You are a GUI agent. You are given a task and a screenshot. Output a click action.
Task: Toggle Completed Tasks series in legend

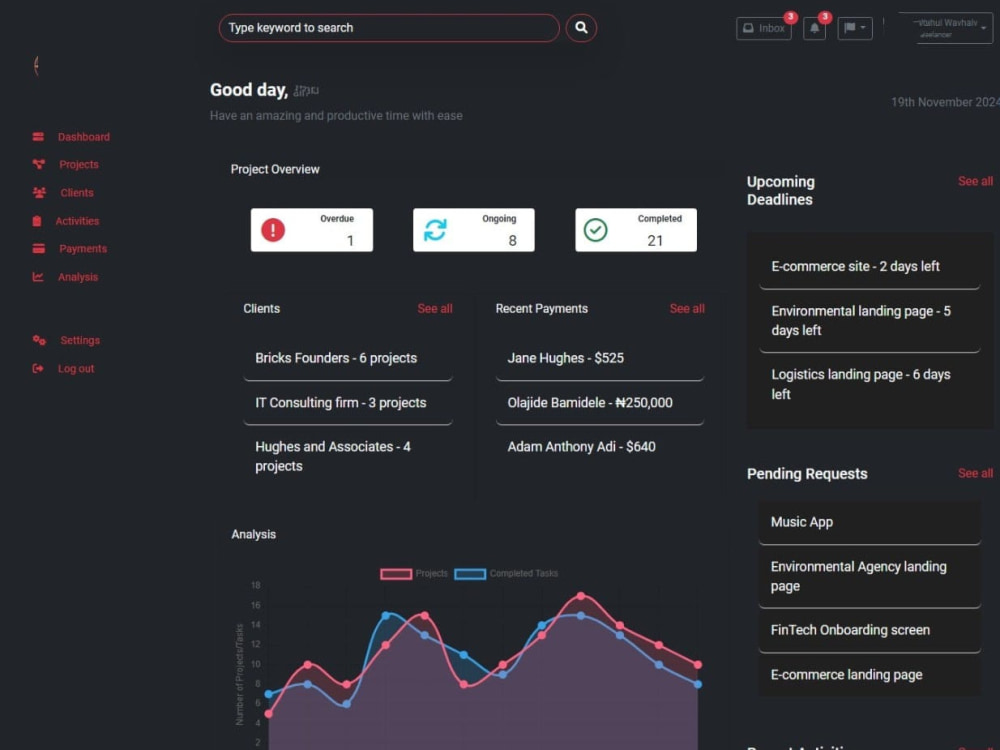click(506, 574)
